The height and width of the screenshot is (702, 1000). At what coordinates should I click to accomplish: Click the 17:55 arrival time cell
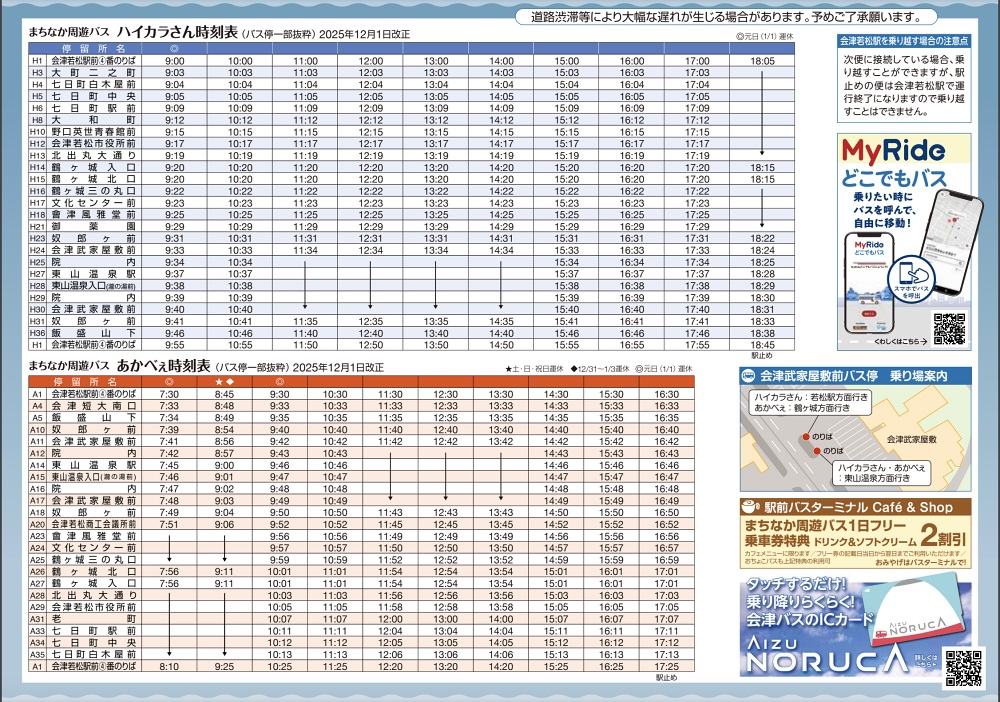697,345
